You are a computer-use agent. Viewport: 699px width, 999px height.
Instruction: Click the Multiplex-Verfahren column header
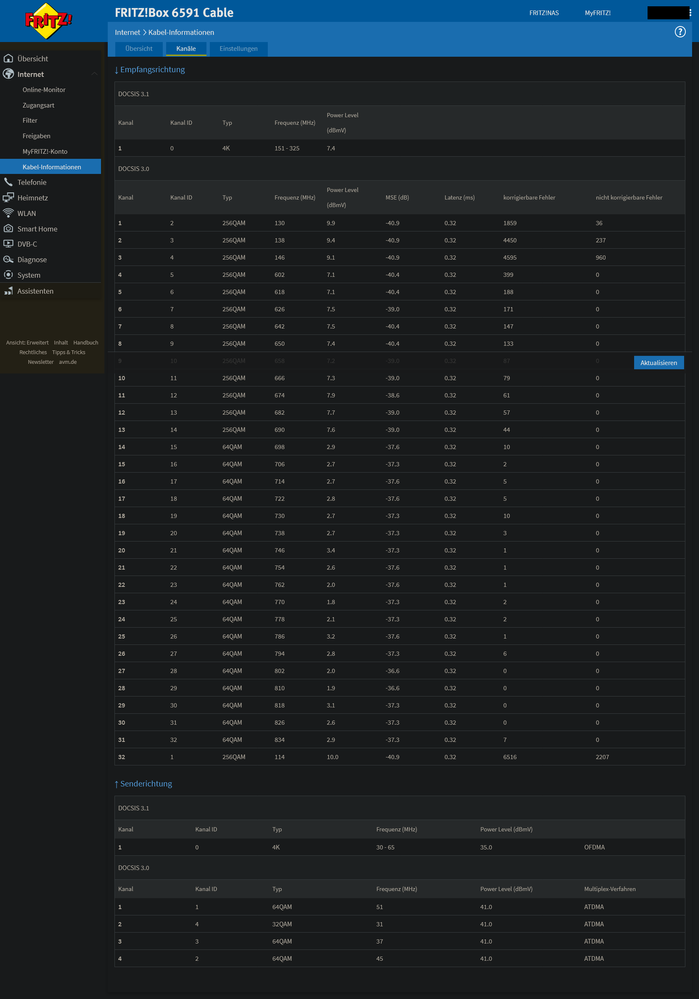coord(610,889)
